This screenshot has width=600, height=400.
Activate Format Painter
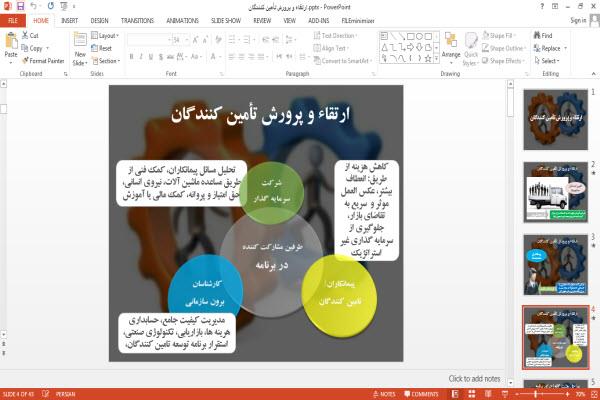(x=43, y=61)
